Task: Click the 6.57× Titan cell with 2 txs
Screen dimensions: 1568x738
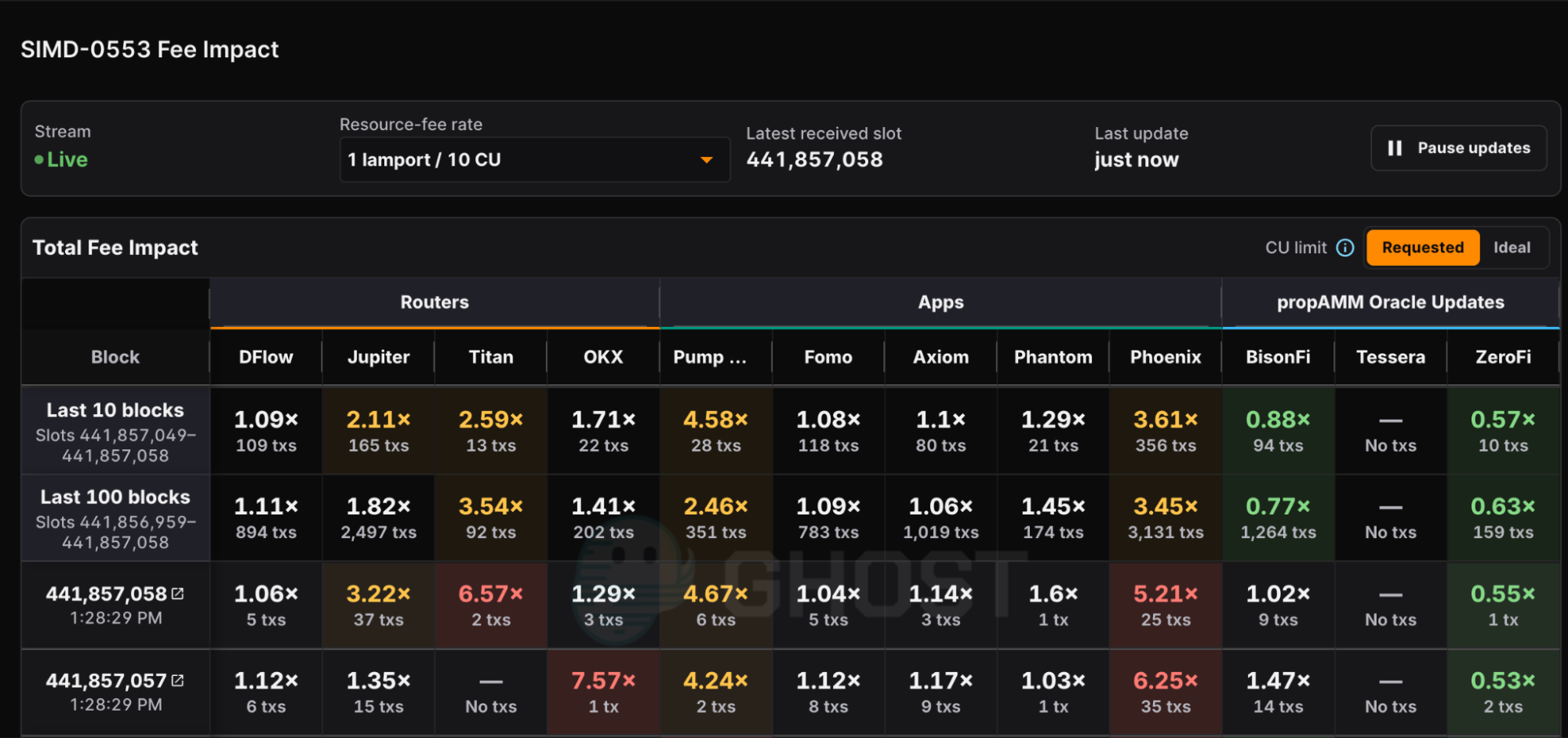Action: pos(491,605)
